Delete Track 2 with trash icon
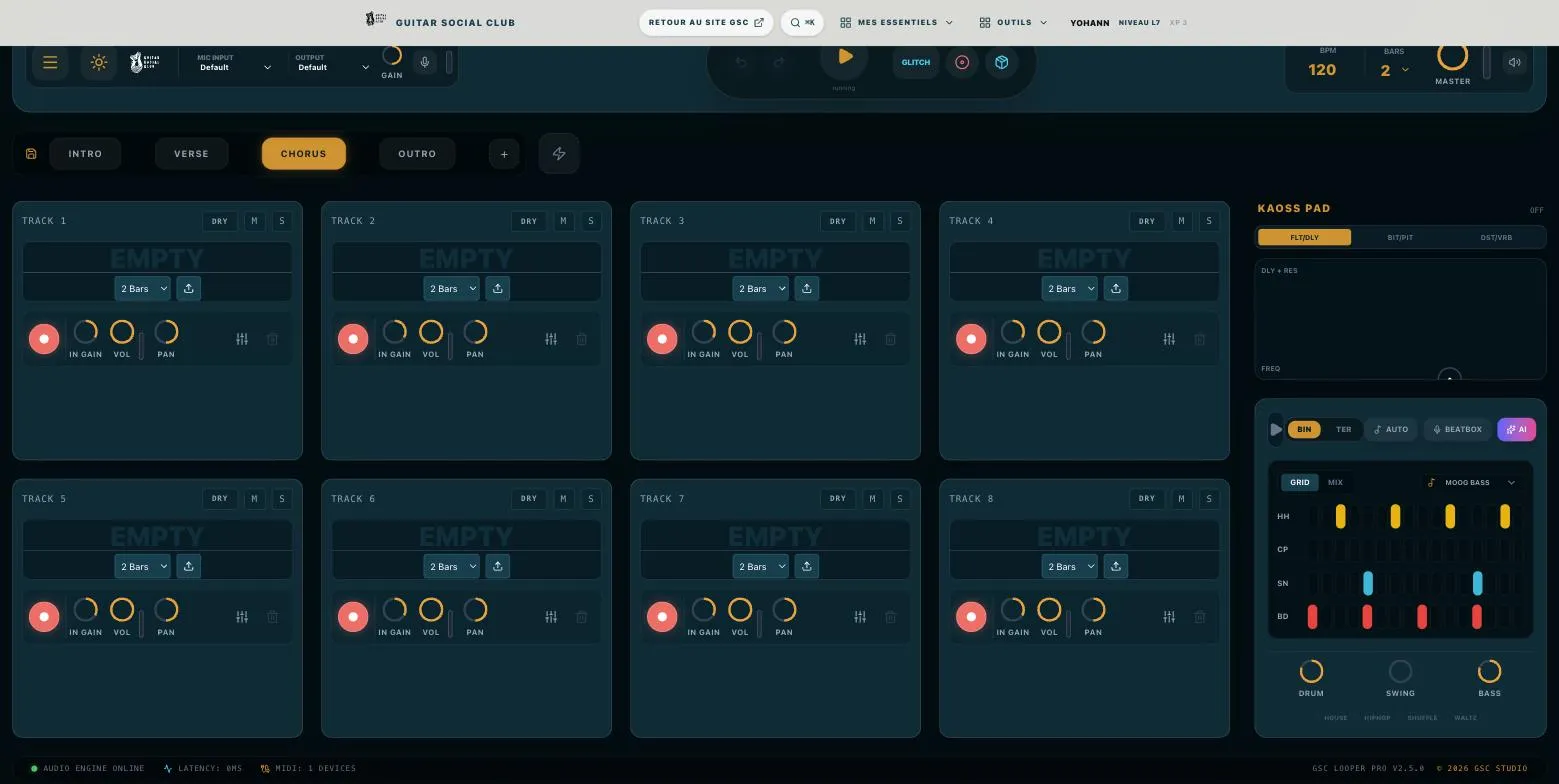Screen dimensions: 1559x784 click(x=581, y=339)
